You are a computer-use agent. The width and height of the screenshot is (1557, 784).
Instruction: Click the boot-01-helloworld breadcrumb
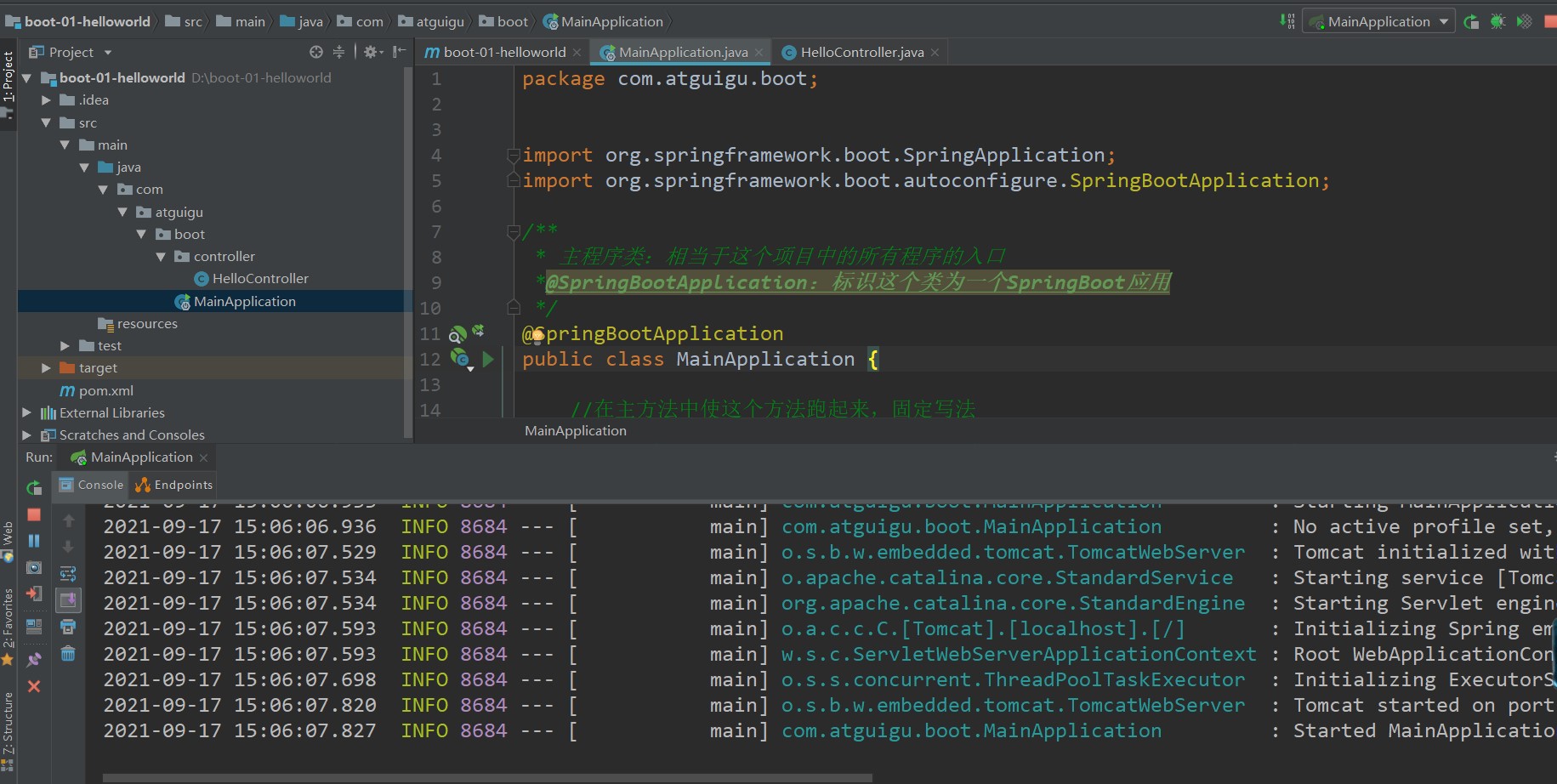78,21
